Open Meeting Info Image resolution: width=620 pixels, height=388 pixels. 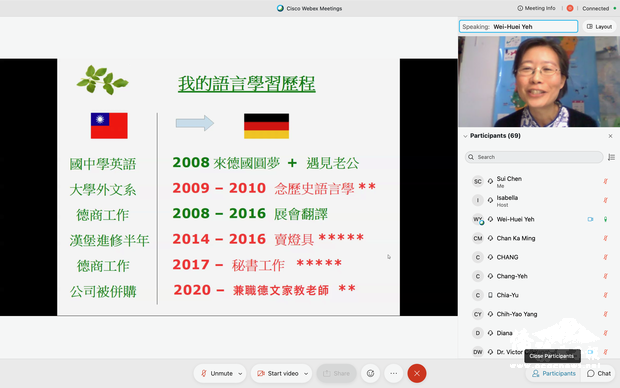536,8
